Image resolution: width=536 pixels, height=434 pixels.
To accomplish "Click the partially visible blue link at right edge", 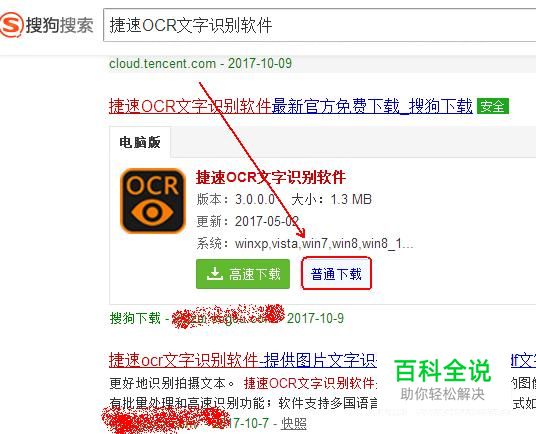I will [523, 361].
